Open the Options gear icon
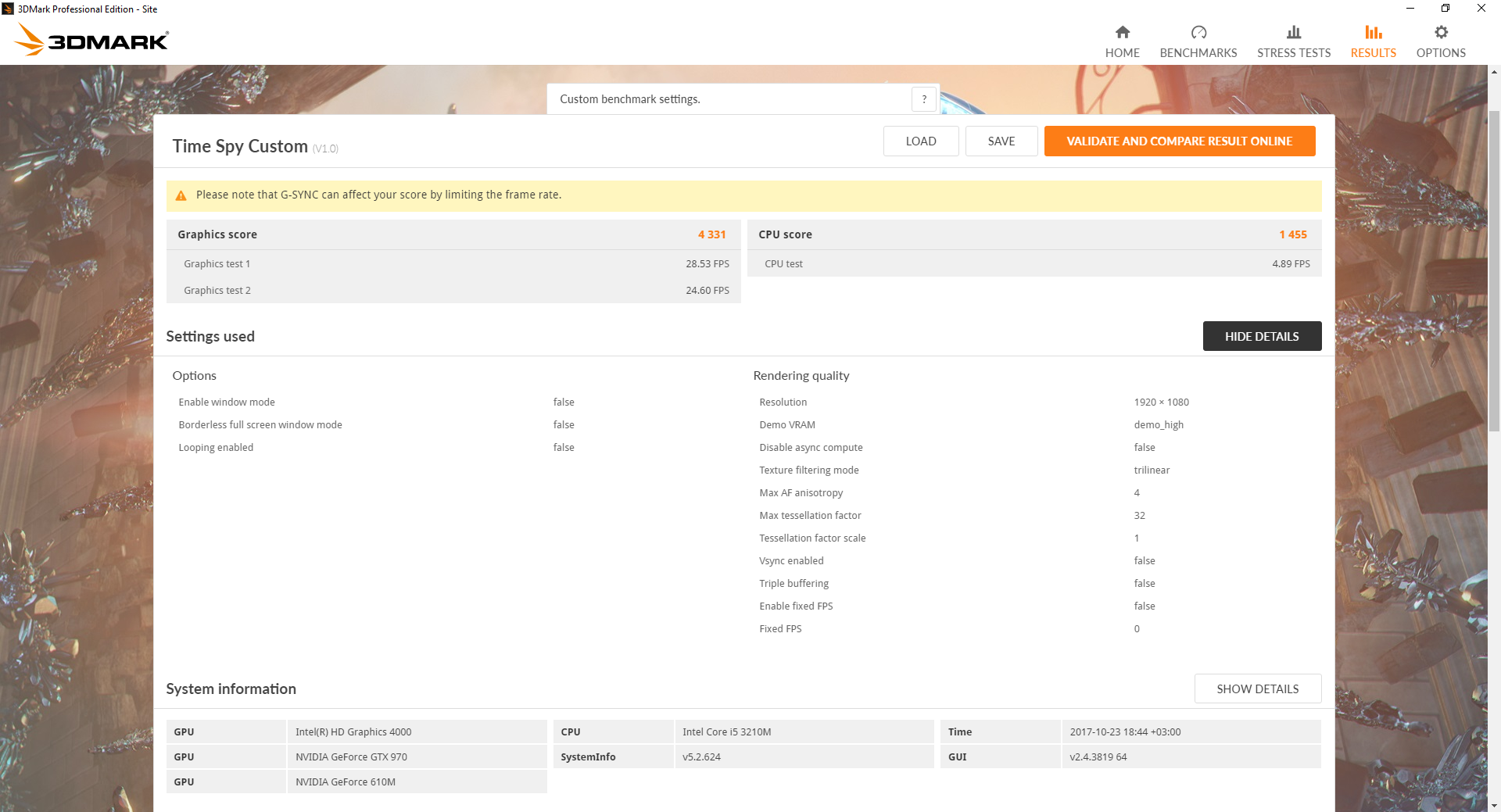1501x812 pixels. pyautogui.click(x=1441, y=32)
